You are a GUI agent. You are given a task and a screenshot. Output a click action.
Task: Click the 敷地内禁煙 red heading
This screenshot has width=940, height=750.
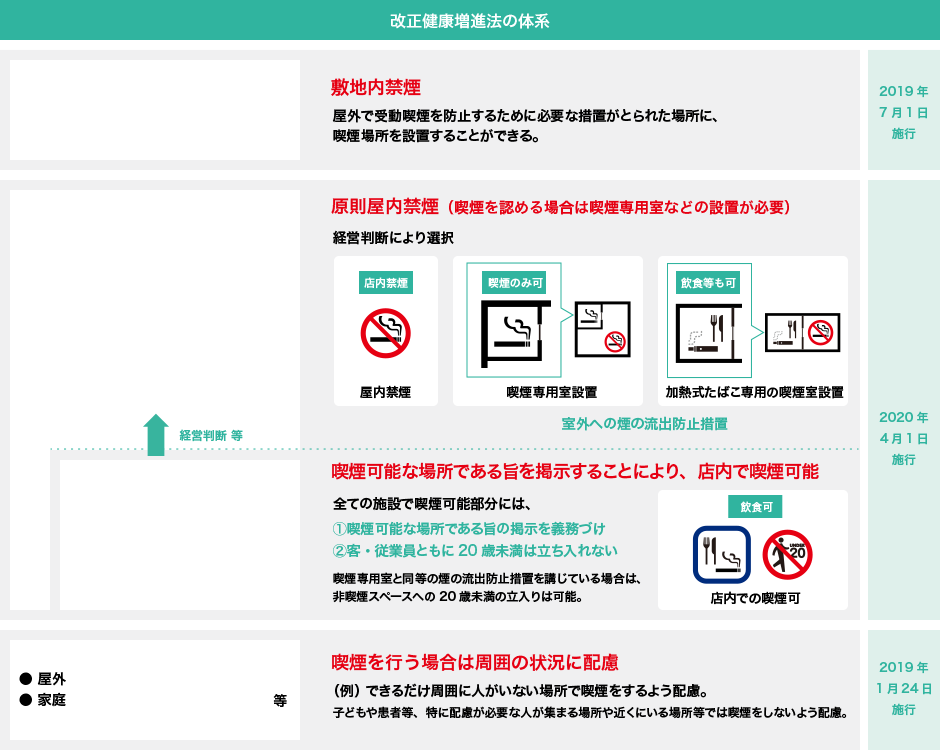click(x=375, y=86)
